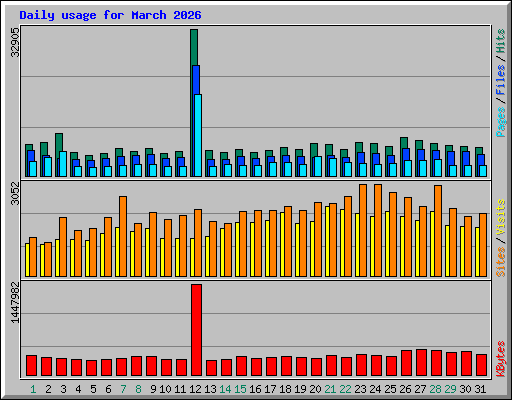Click the orange Sites bar for day 12
512x400 pixels.
(198, 243)
